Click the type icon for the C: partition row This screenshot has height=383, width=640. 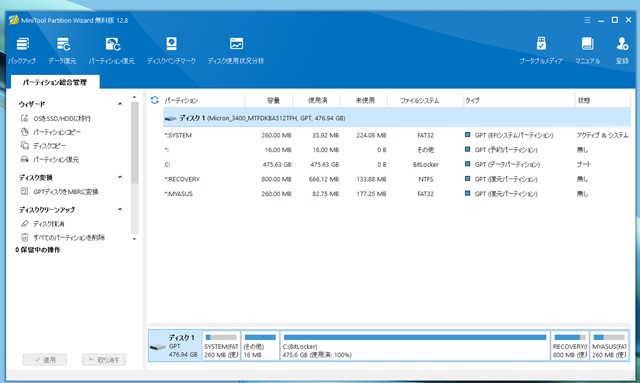(x=467, y=164)
